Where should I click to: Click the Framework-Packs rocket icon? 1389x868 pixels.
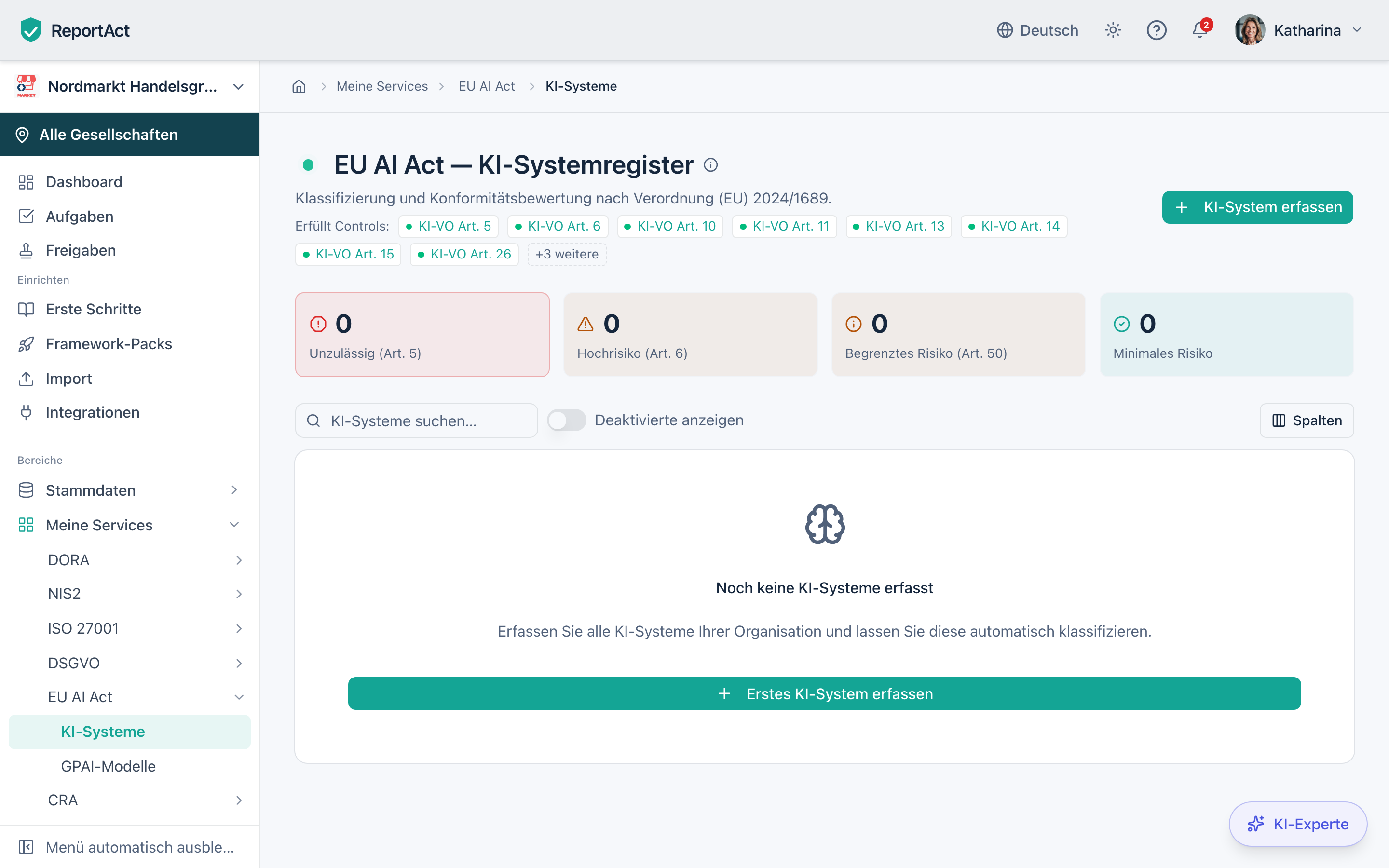coord(26,344)
